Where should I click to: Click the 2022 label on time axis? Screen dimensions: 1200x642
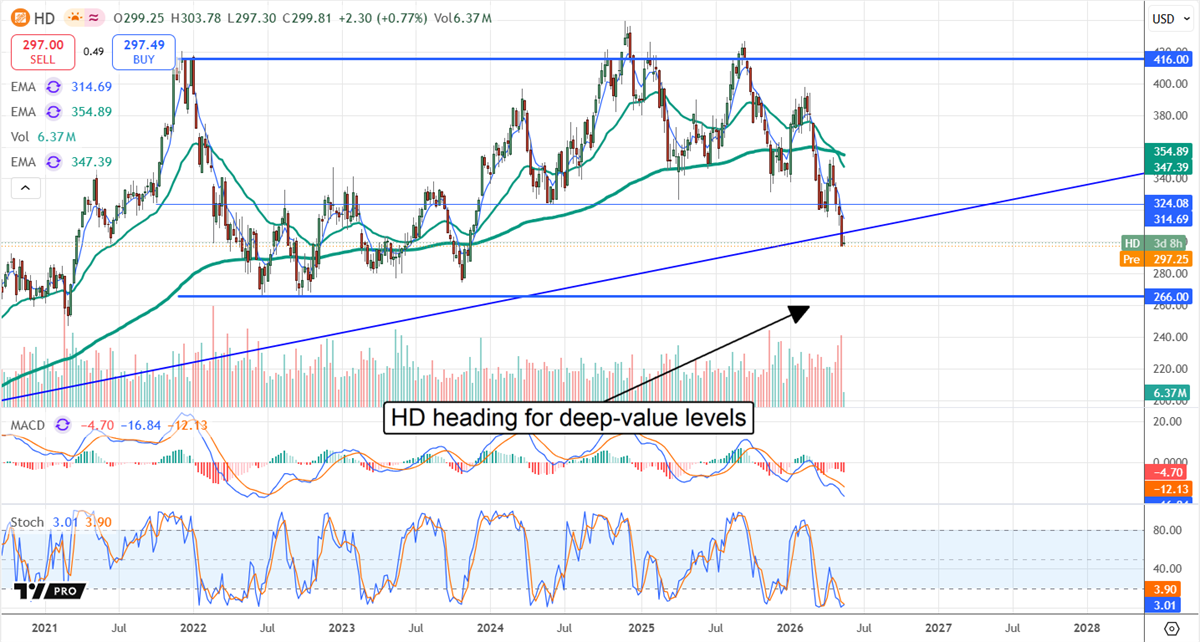(192, 627)
